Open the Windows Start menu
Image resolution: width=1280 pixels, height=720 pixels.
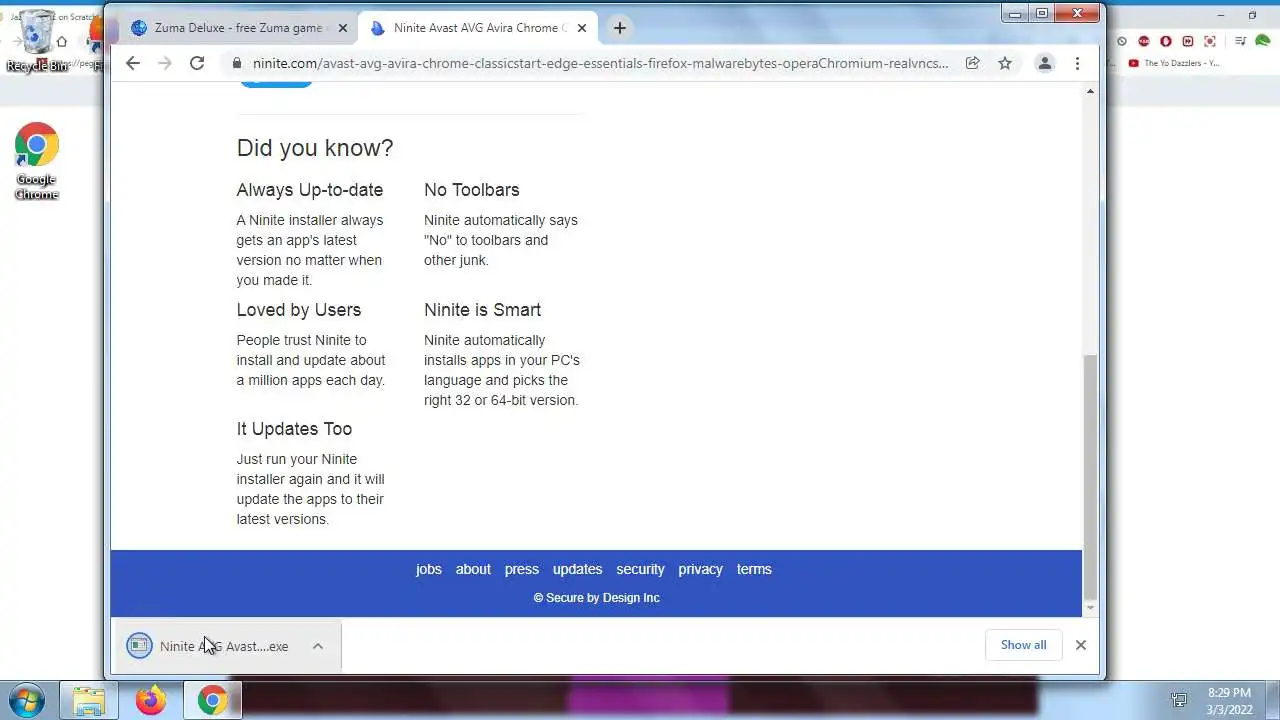coord(25,701)
